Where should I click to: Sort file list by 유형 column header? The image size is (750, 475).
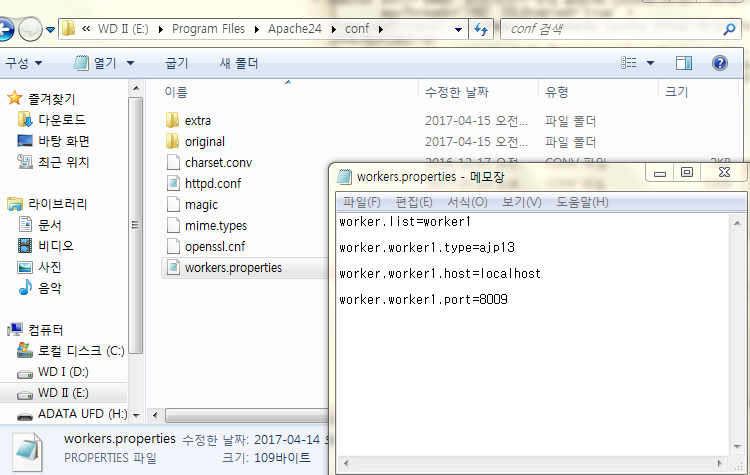coord(557,92)
